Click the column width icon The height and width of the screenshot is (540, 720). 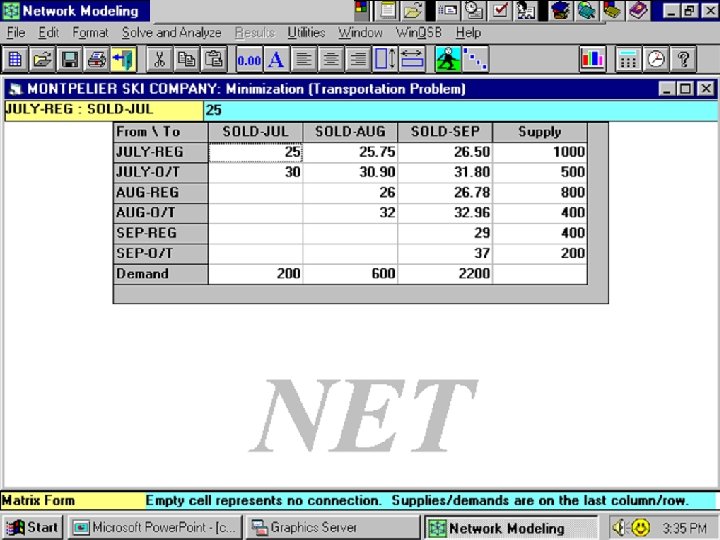(x=412, y=59)
